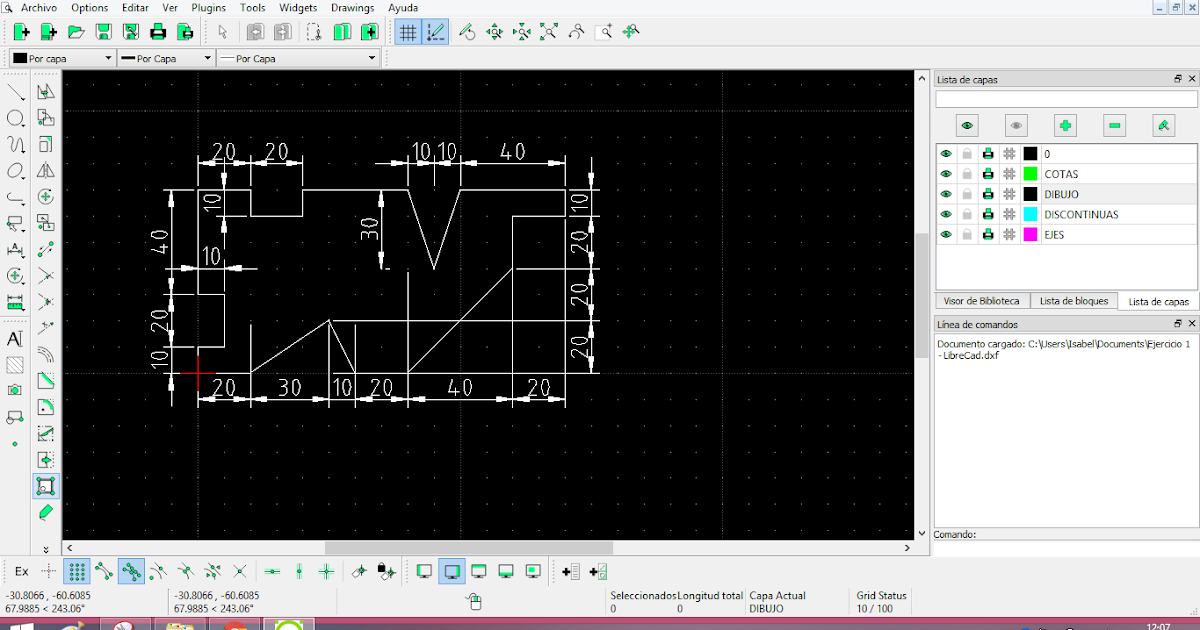Activate the Hatch tool
The image size is (1200, 630).
coord(14,365)
